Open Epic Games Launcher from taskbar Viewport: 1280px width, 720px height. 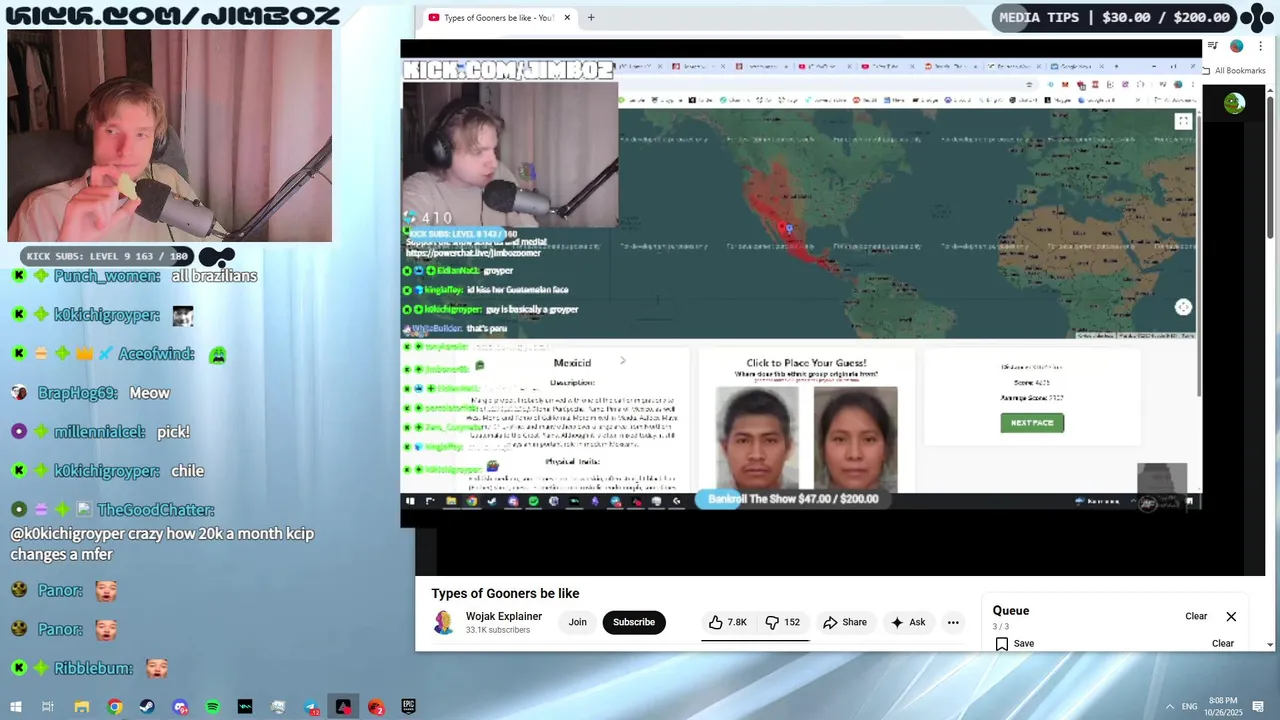409,707
